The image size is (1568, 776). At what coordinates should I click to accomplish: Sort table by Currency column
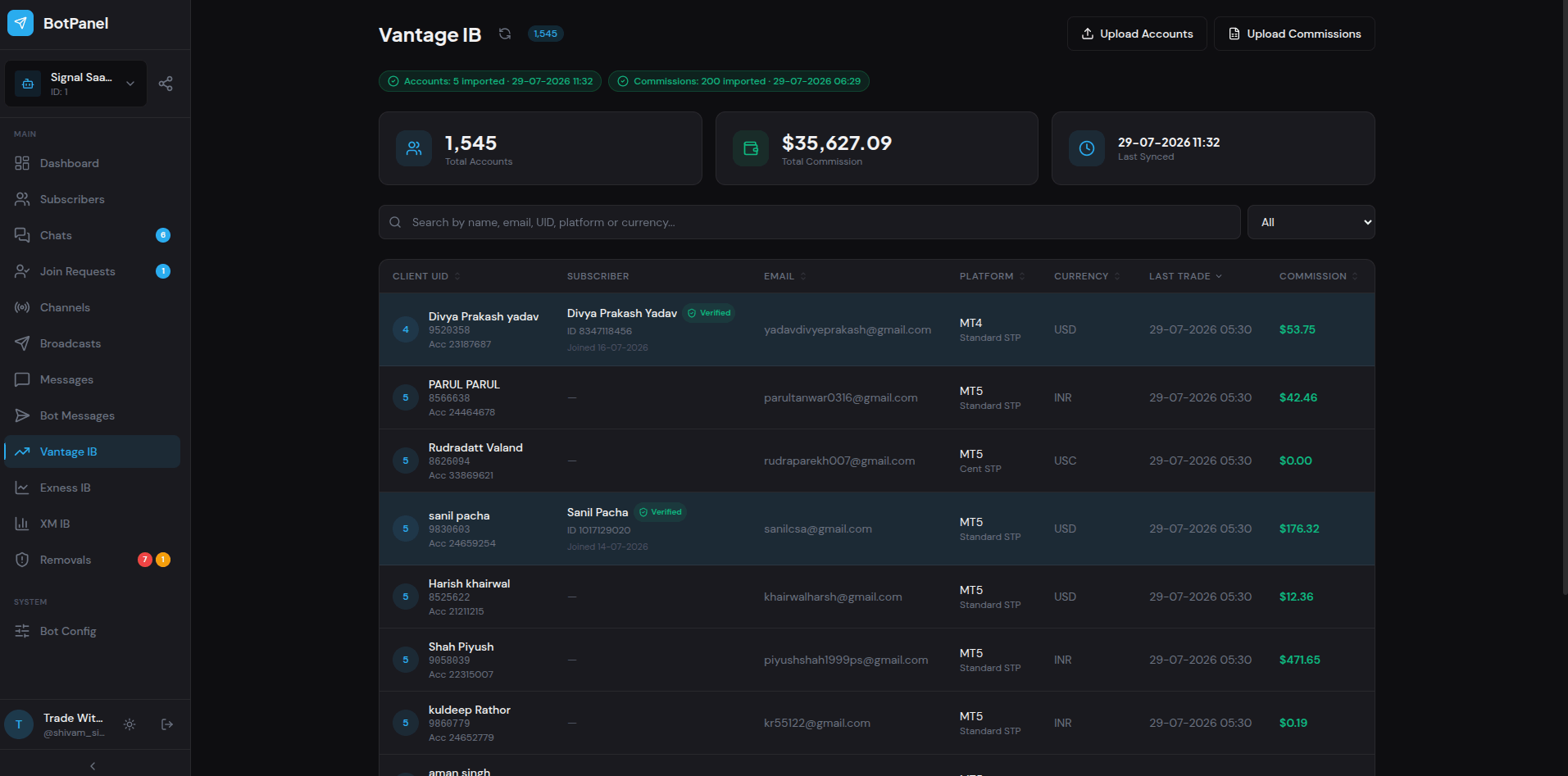1087,276
